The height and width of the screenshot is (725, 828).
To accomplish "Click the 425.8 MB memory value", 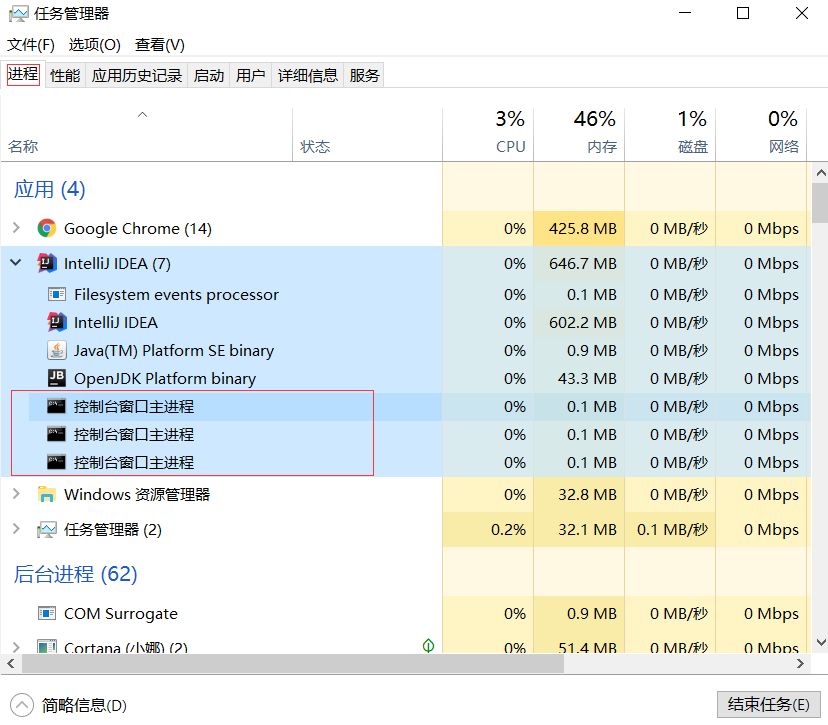I will click(x=583, y=229).
